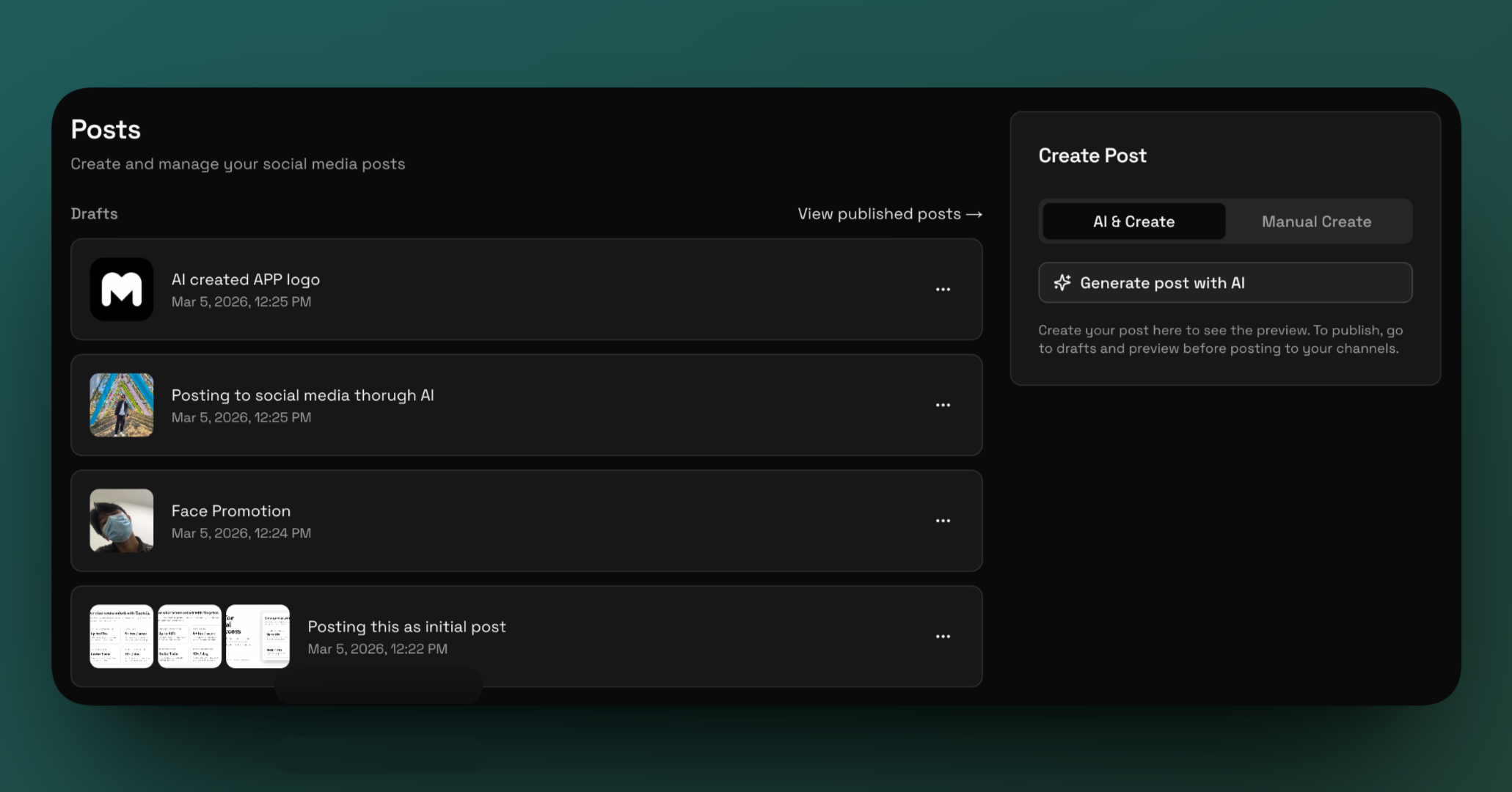
Task: Open three-dot menu for Posting to social media draft
Action: pos(943,405)
